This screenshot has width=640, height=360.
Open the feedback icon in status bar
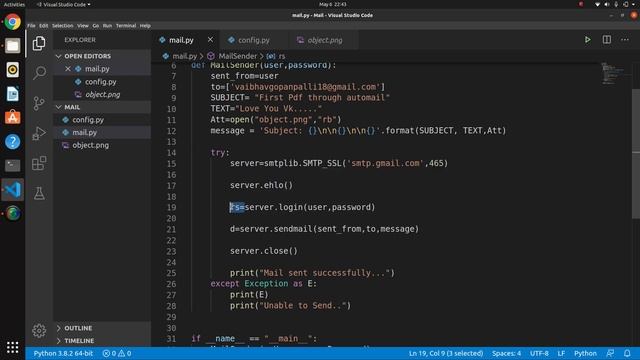pos(610,353)
